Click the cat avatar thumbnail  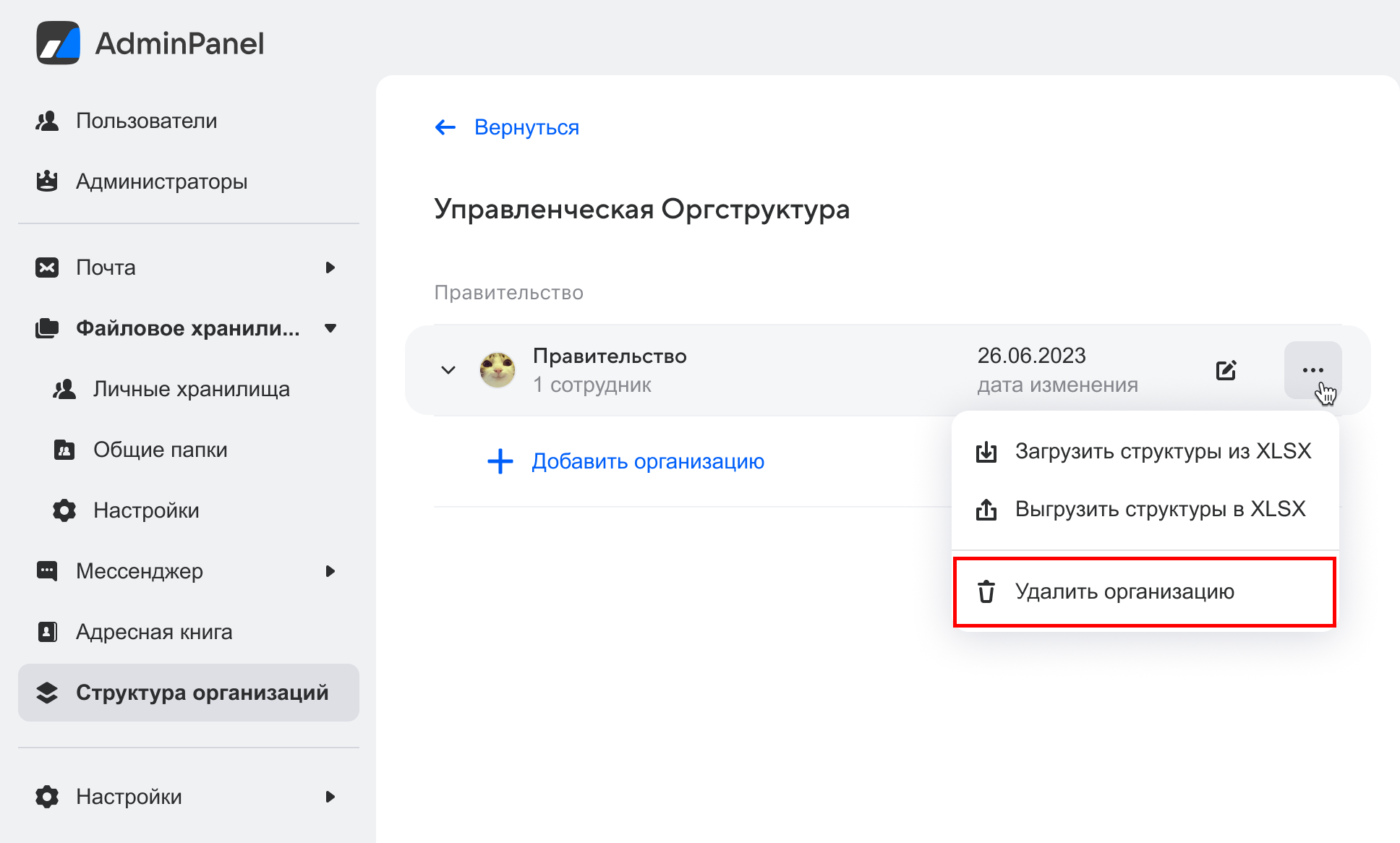point(498,369)
